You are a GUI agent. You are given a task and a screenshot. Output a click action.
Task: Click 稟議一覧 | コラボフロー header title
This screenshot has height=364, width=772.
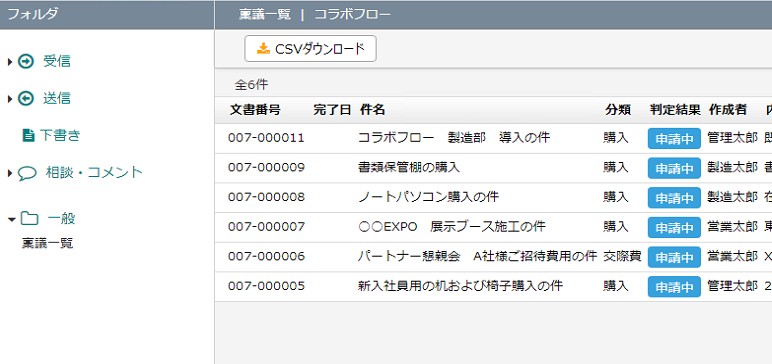pyautogui.click(x=315, y=15)
